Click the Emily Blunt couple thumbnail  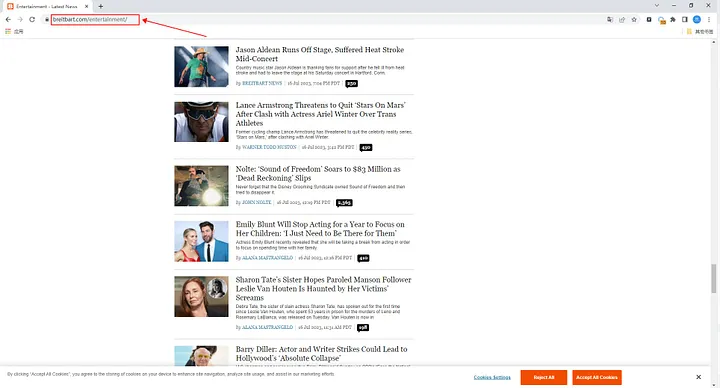pos(201,242)
